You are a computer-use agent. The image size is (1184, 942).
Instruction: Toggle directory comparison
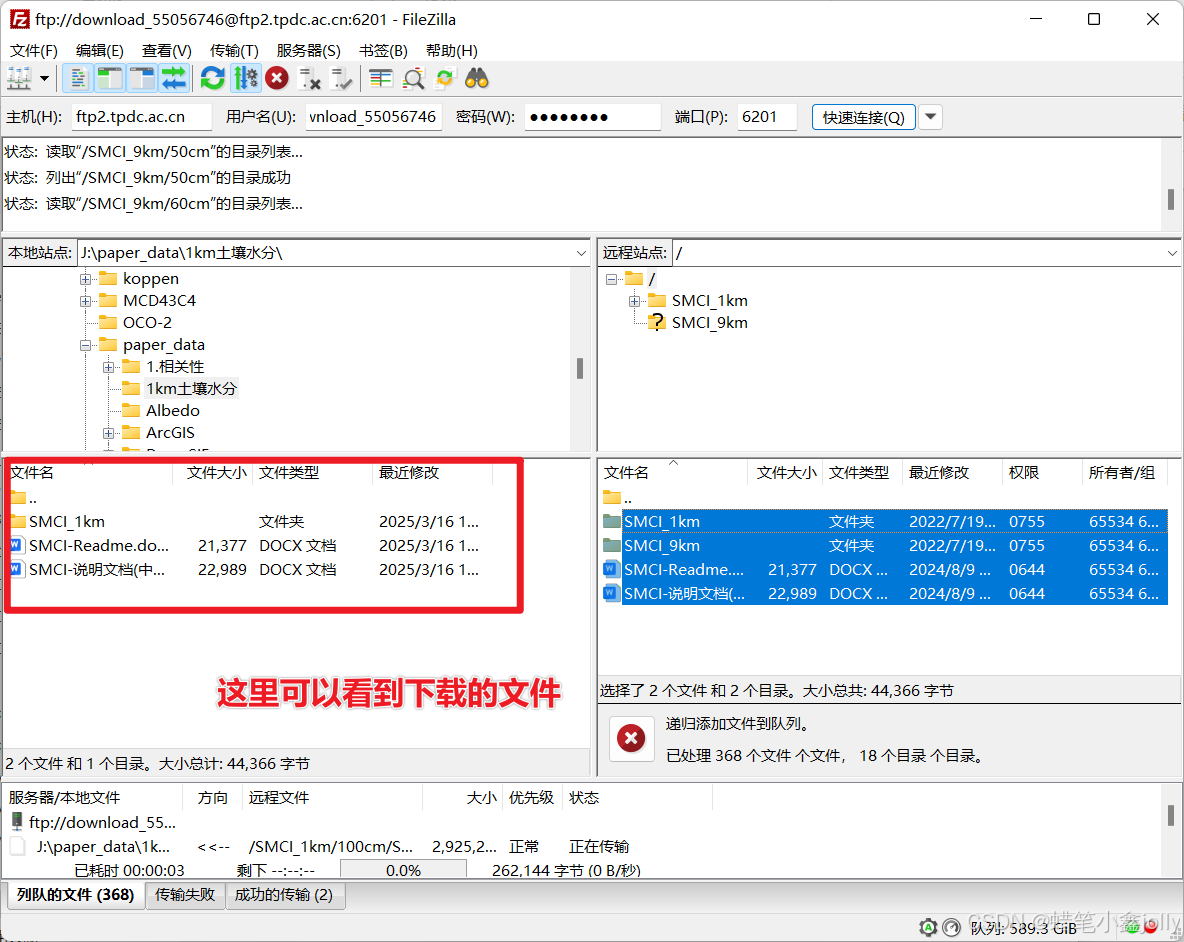click(x=413, y=78)
